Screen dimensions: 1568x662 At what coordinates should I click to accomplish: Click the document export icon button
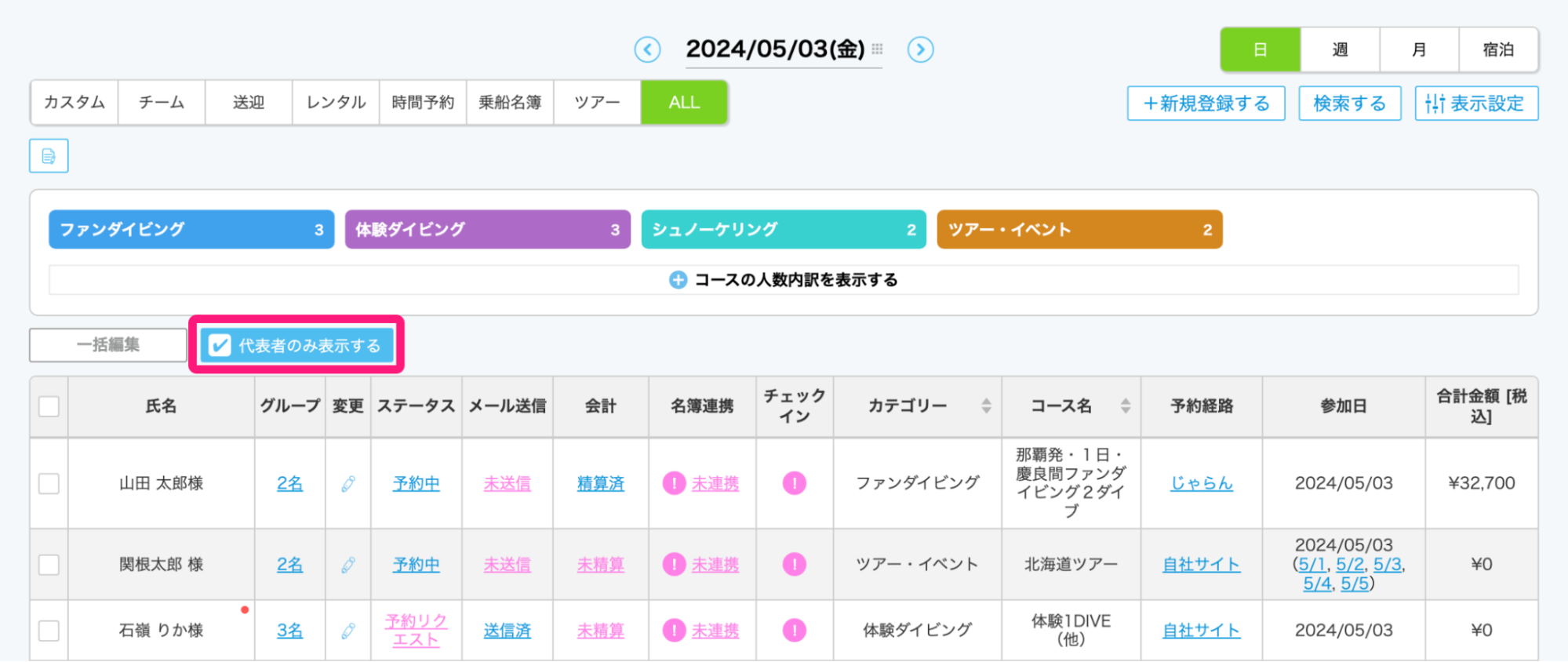pos(49,156)
